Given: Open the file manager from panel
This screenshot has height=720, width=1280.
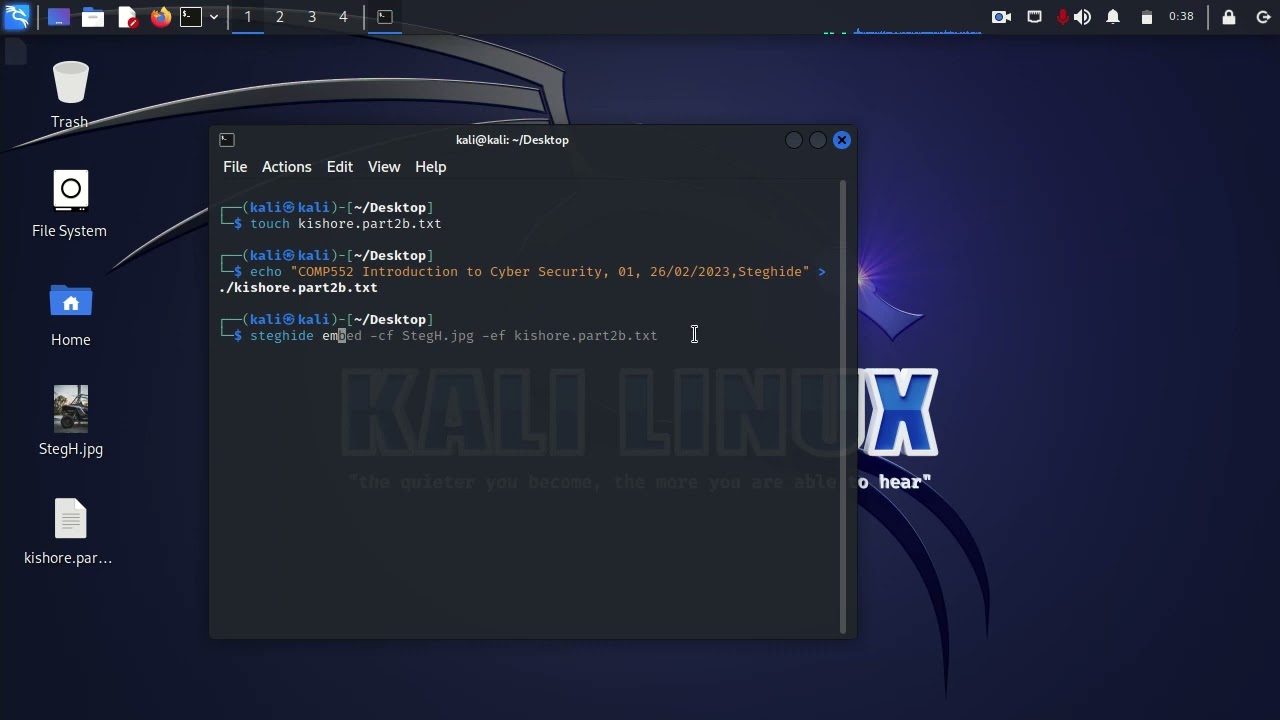Looking at the screenshot, I should point(93,17).
